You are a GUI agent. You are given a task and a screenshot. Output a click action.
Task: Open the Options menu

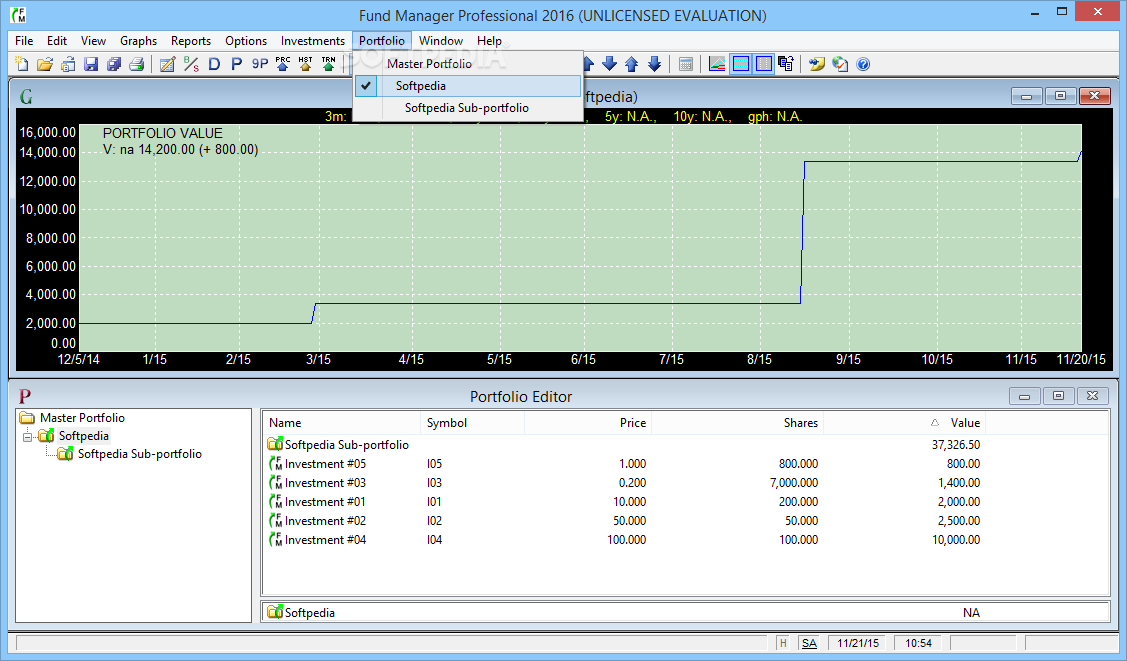pyautogui.click(x=246, y=41)
